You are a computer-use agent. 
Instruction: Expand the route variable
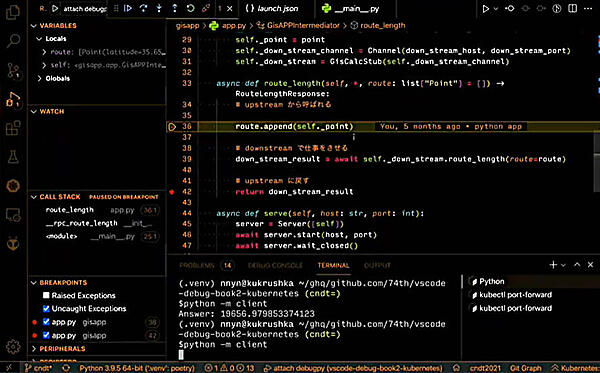(x=44, y=52)
